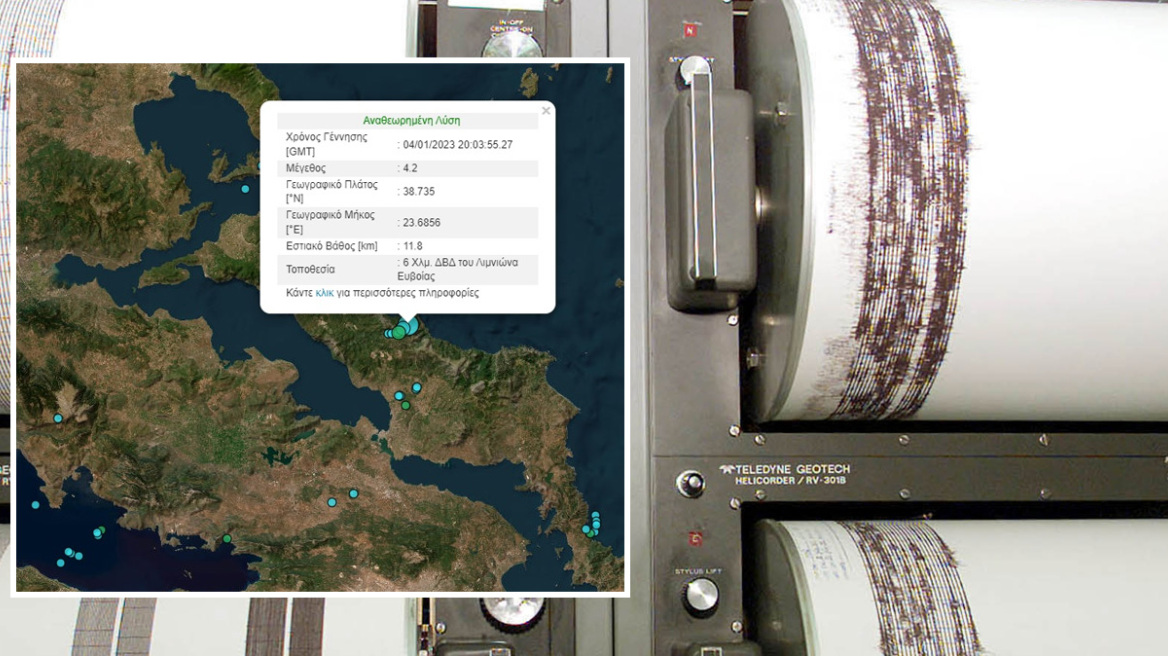Click the latitude value 38.735 in the popup
Image resolution: width=1168 pixels, height=656 pixels.
click(x=419, y=191)
